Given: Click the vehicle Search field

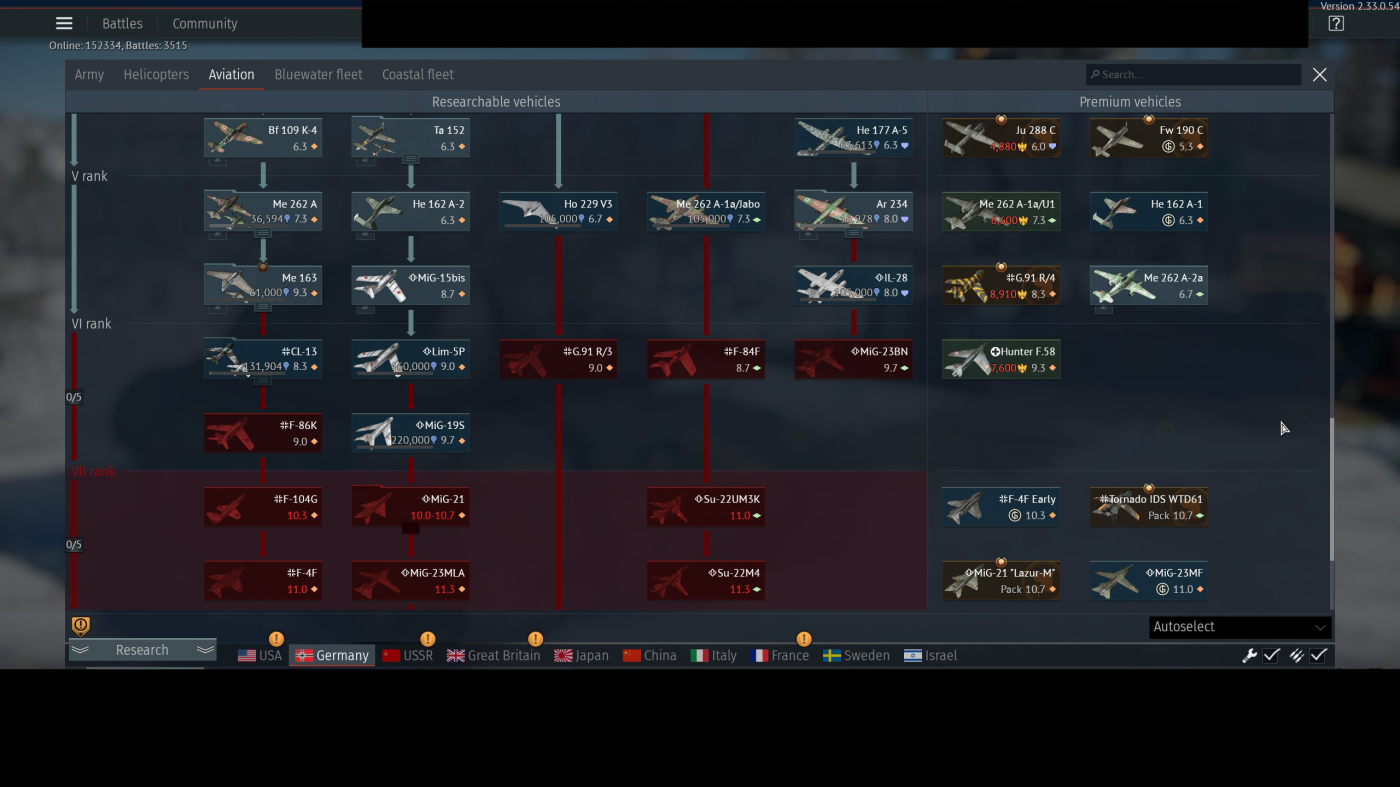Looking at the screenshot, I should coord(1194,75).
